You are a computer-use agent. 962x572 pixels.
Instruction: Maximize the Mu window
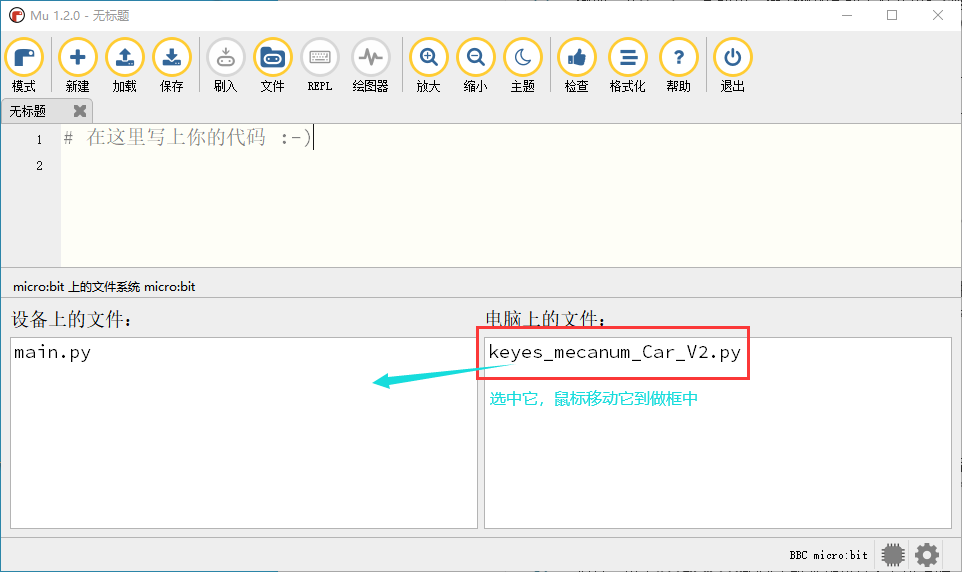pyautogui.click(x=892, y=15)
